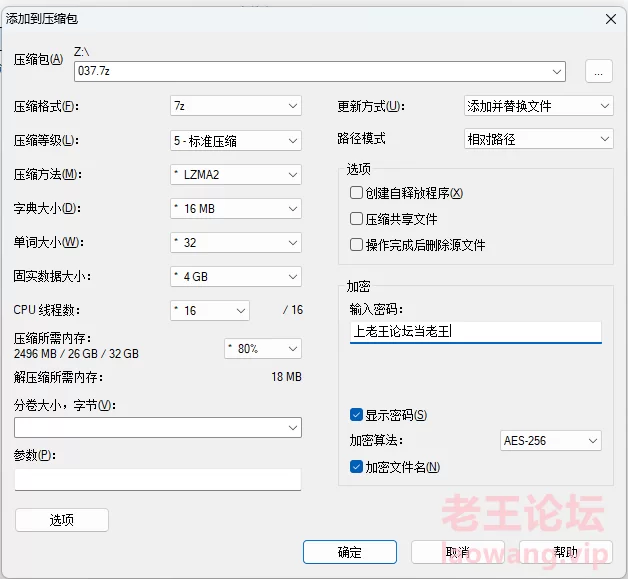628x579 pixels.
Task: Toggle the 加密文件名 checkbox
Action: pyautogui.click(x=357, y=467)
